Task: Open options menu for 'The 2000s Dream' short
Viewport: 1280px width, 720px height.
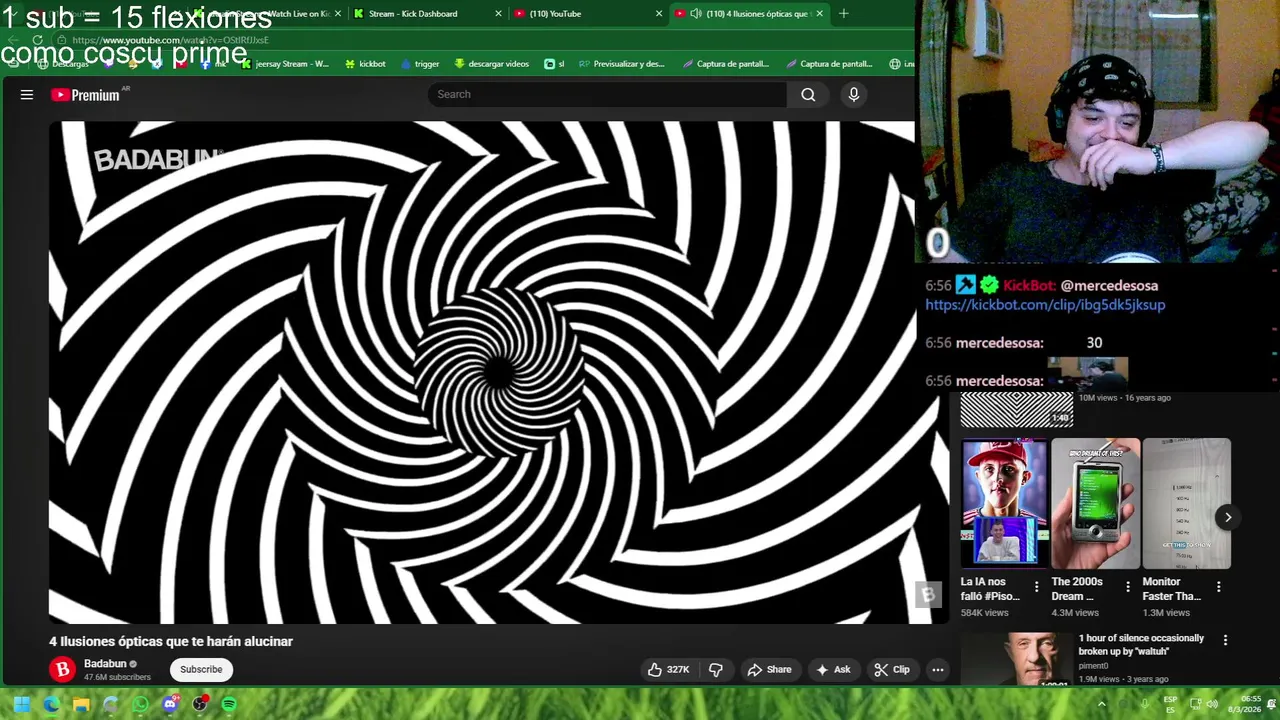Action: tap(1127, 587)
